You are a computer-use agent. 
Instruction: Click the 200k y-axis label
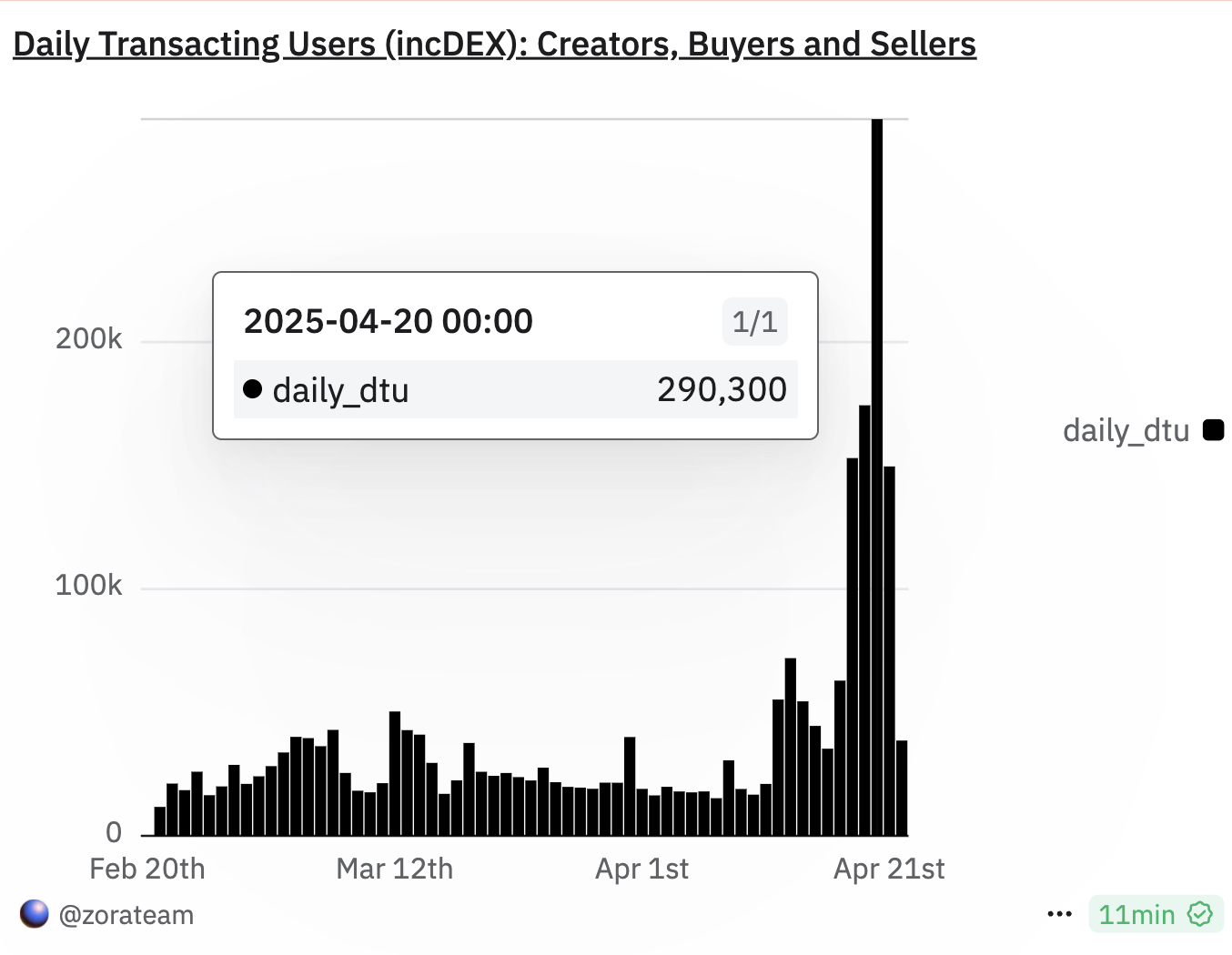coord(88,339)
